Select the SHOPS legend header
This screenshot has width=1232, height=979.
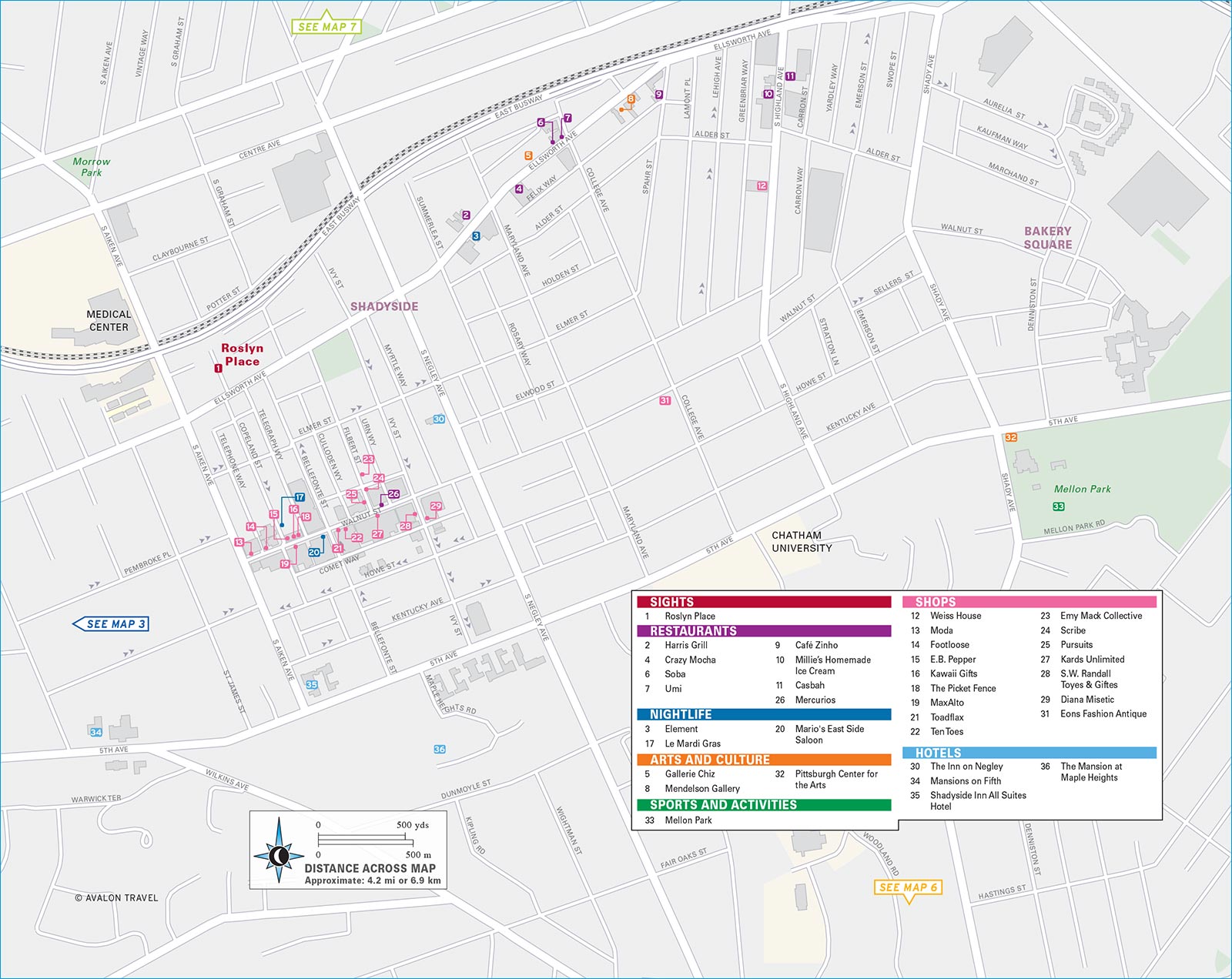coord(1029,602)
